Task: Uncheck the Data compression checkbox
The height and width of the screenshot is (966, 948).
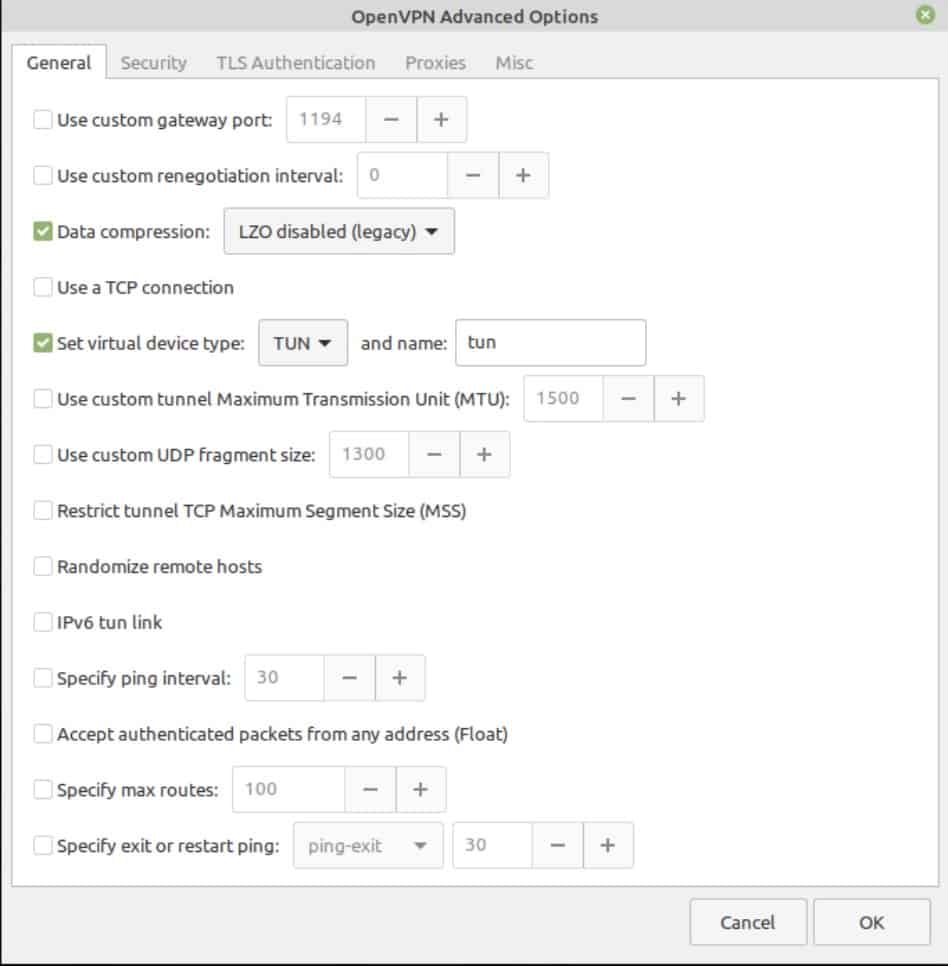Action: pyautogui.click(x=43, y=232)
